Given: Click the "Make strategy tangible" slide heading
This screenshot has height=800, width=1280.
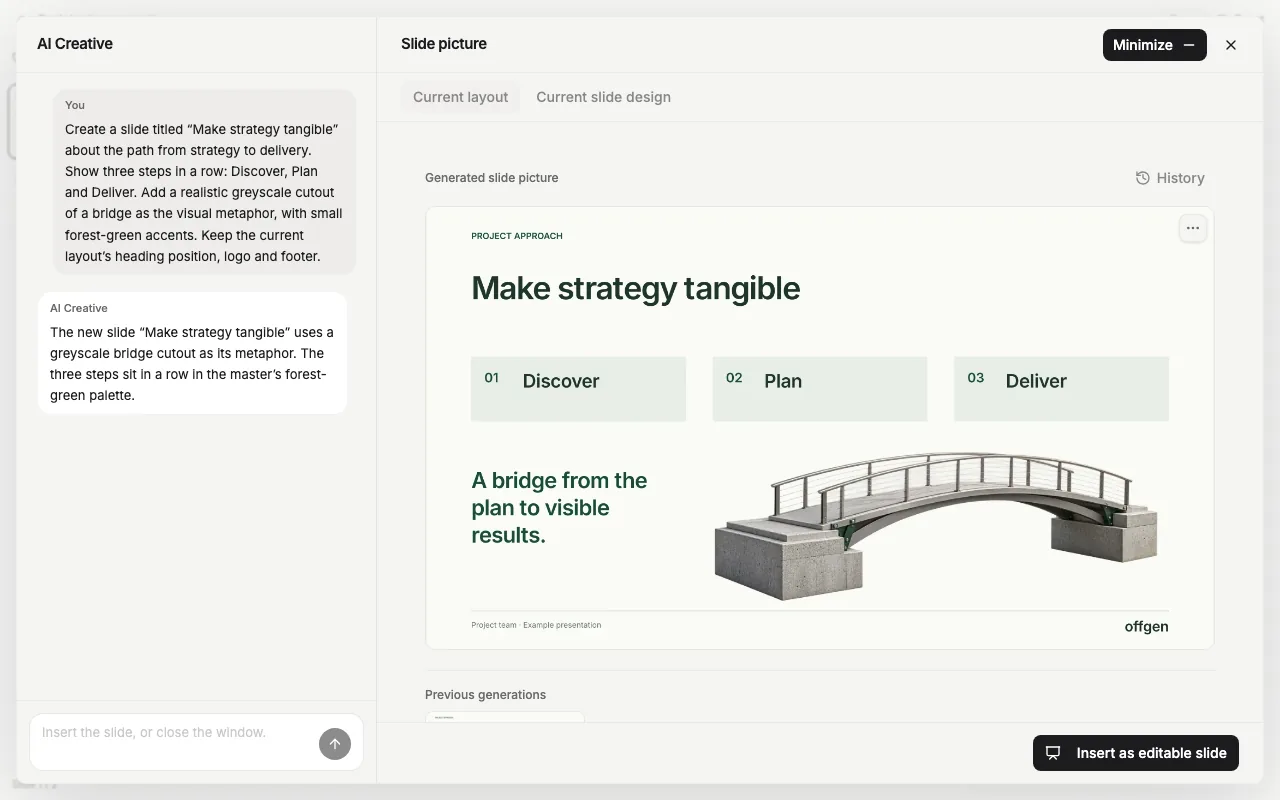Looking at the screenshot, I should point(636,288).
